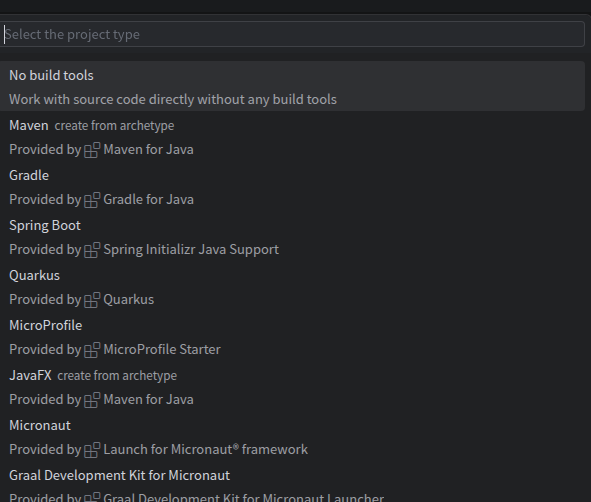Click the extension icon before Spring Initializr Java Support

pyautogui.click(x=92, y=250)
